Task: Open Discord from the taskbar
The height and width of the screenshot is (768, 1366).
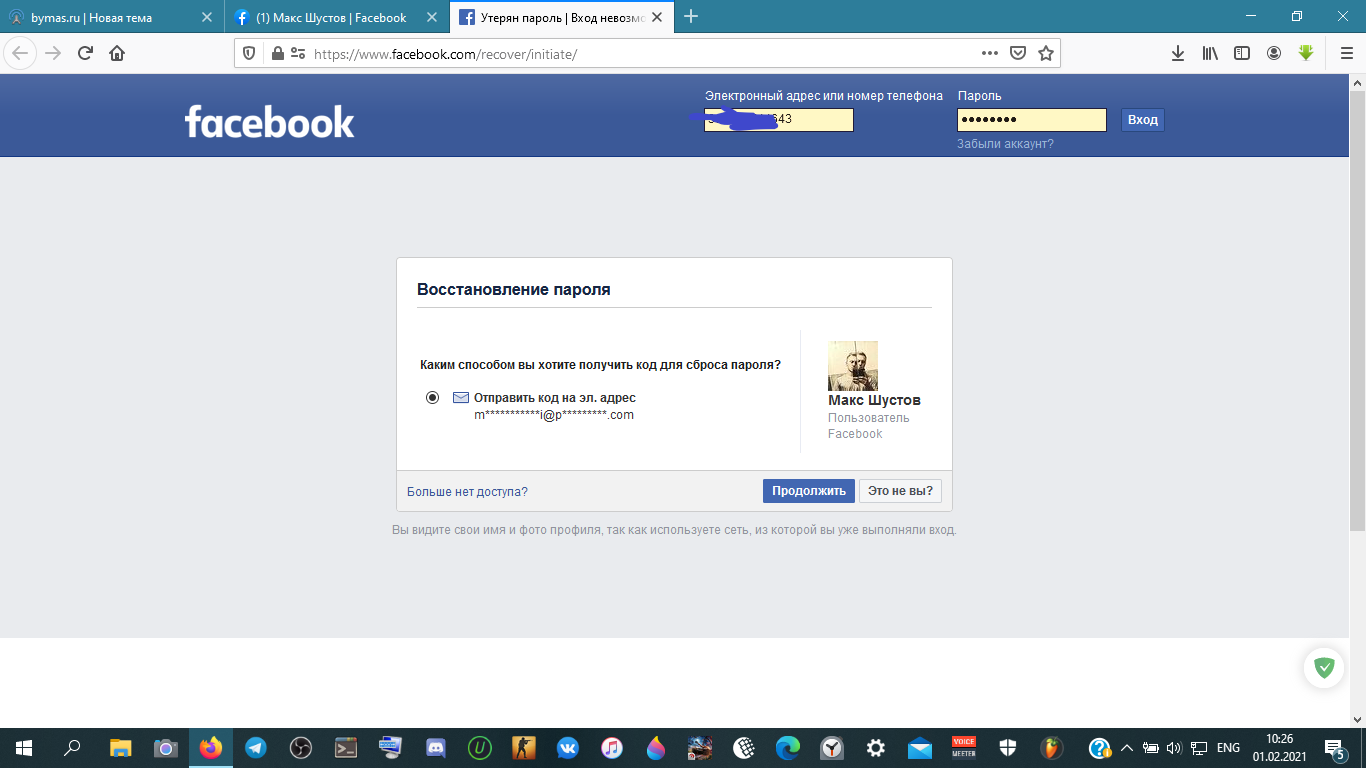Action: coord(436,748)
